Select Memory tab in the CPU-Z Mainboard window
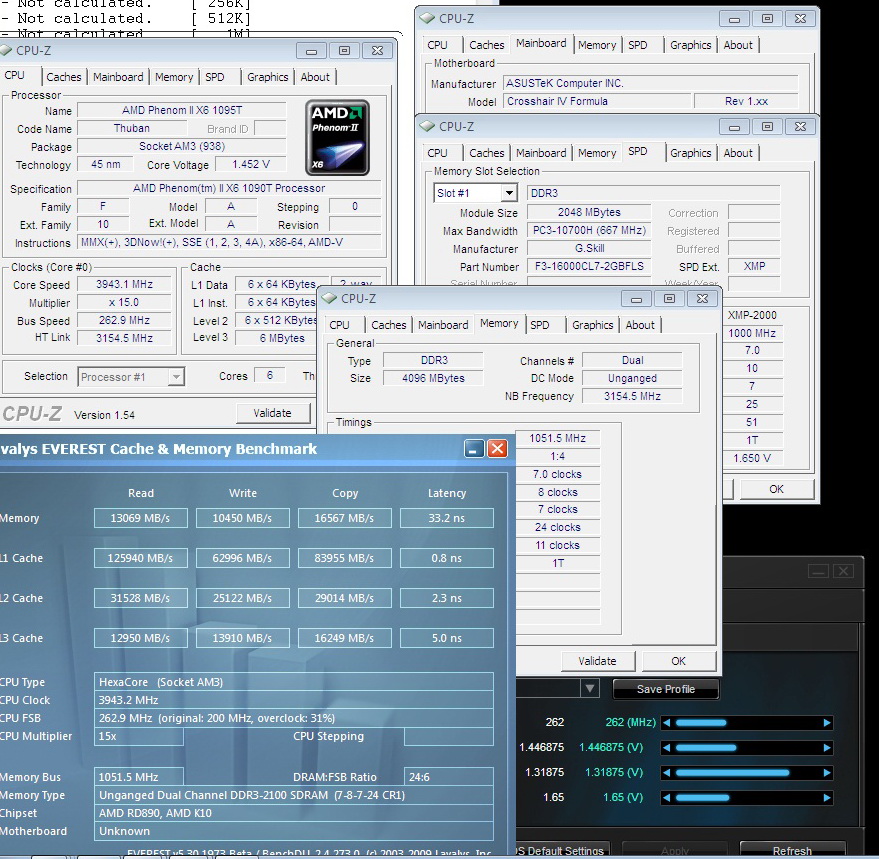The image size is (879, 859). (596, 45)
